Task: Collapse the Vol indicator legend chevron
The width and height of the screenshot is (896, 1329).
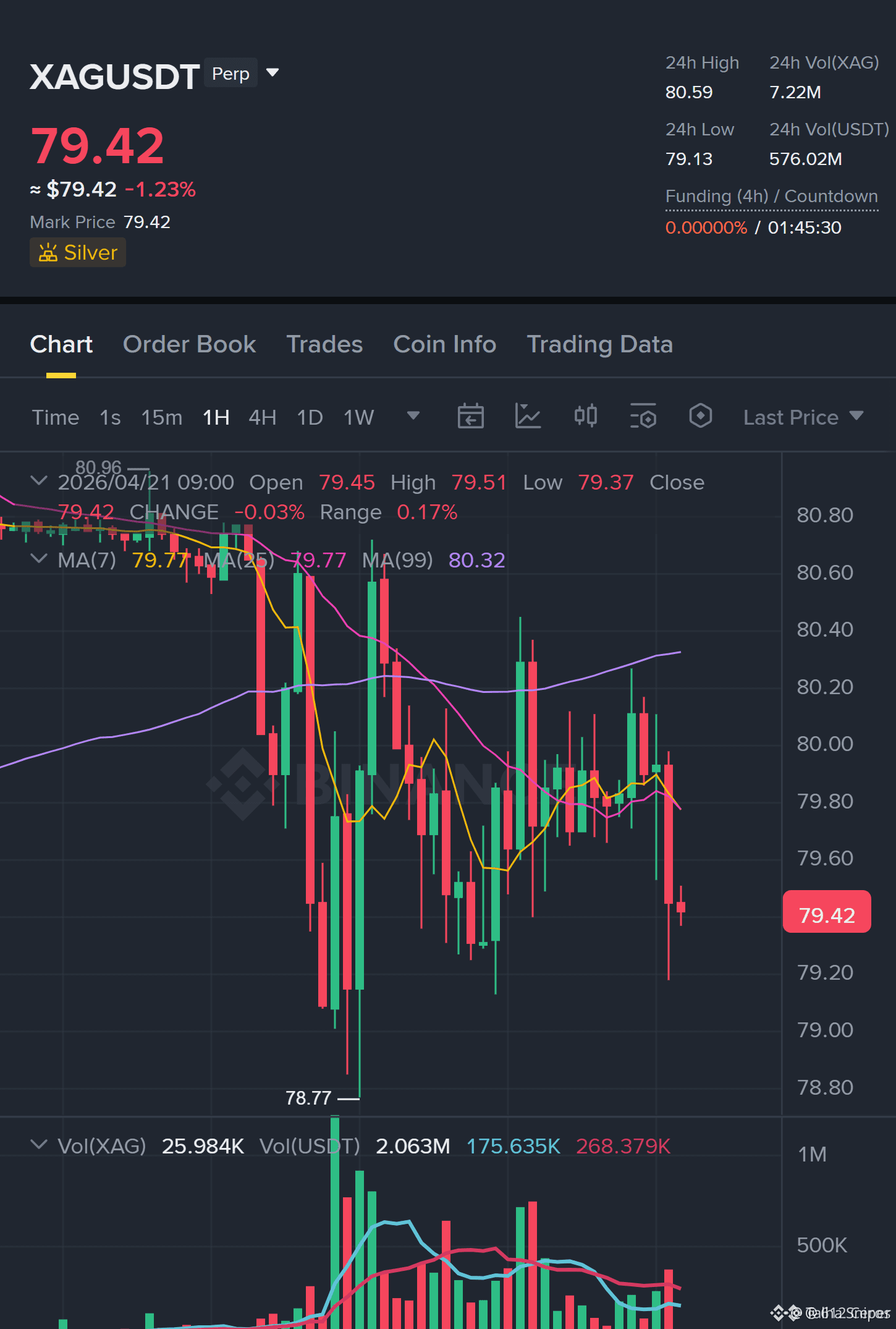Action: click(x=39, y=1145)
